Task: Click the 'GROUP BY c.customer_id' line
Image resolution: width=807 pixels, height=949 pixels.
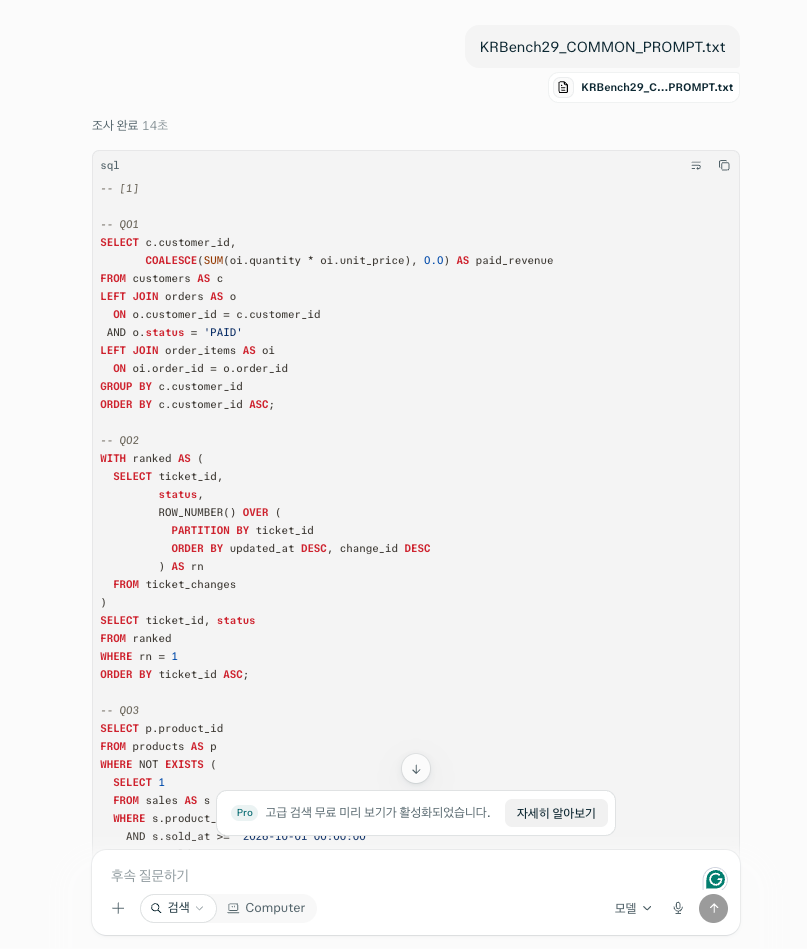Action: click(x=171, y=386)
